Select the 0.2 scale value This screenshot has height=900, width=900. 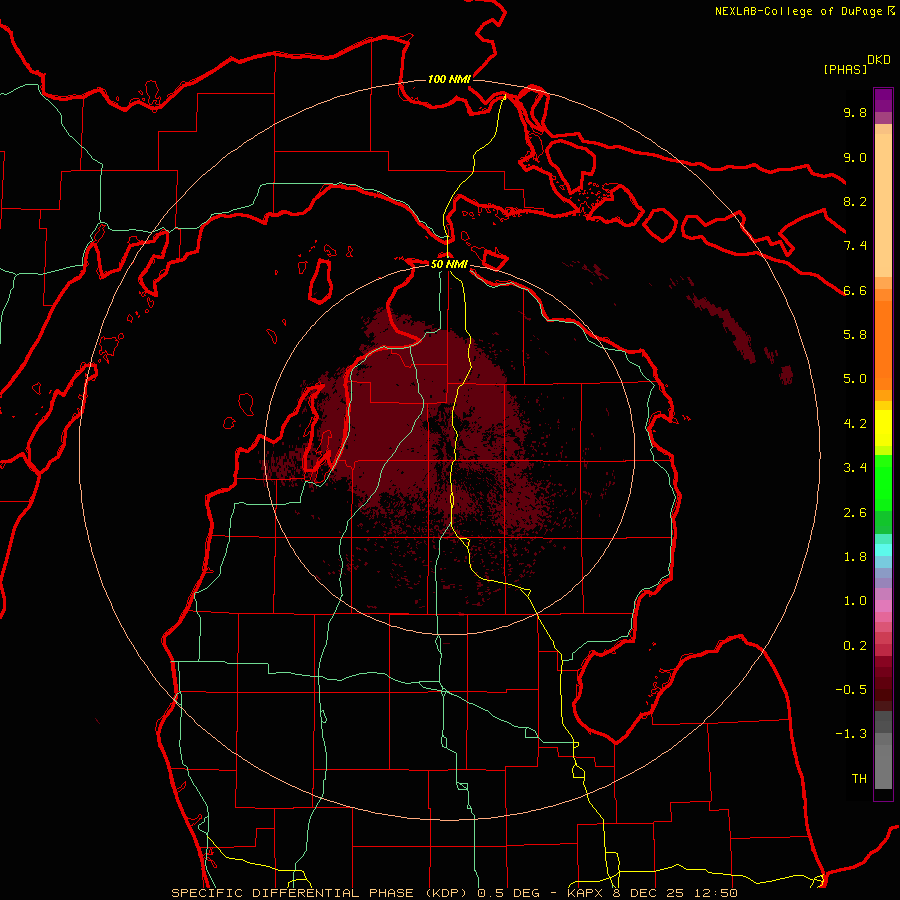click(x=855, y=646)
